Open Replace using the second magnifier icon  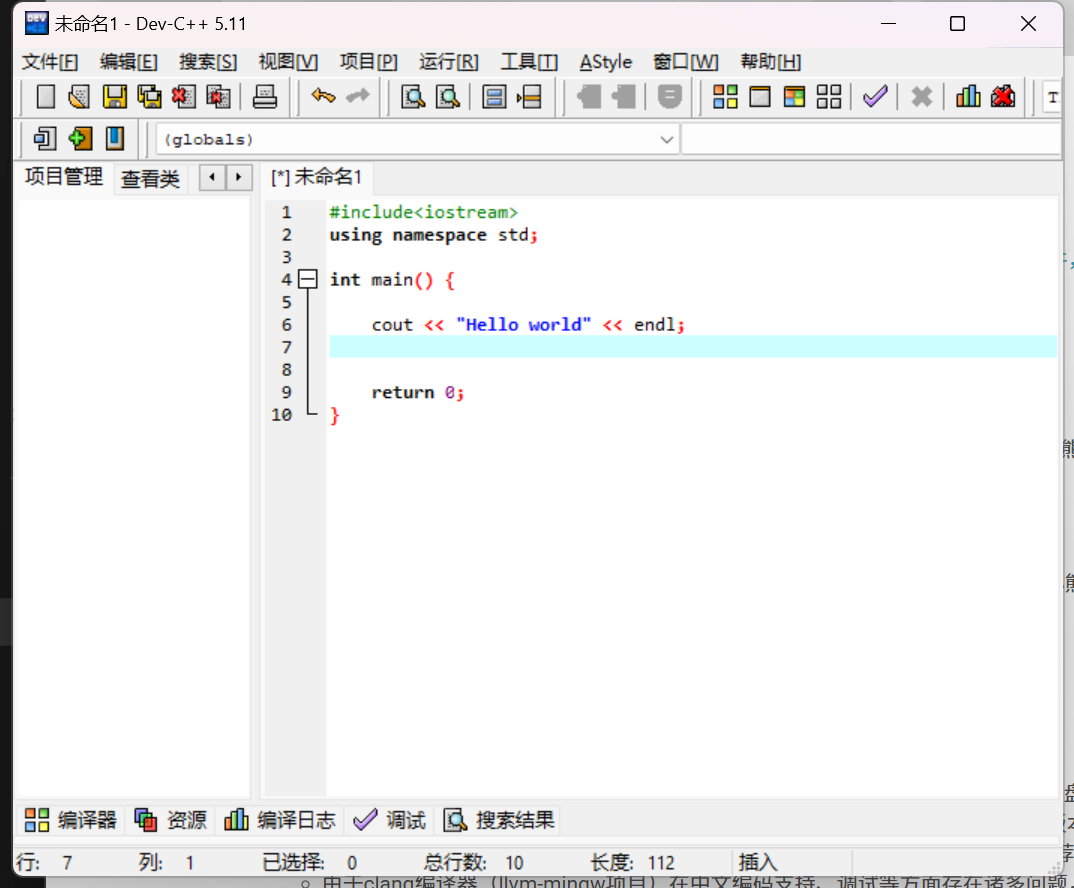(x=448, y=97)
